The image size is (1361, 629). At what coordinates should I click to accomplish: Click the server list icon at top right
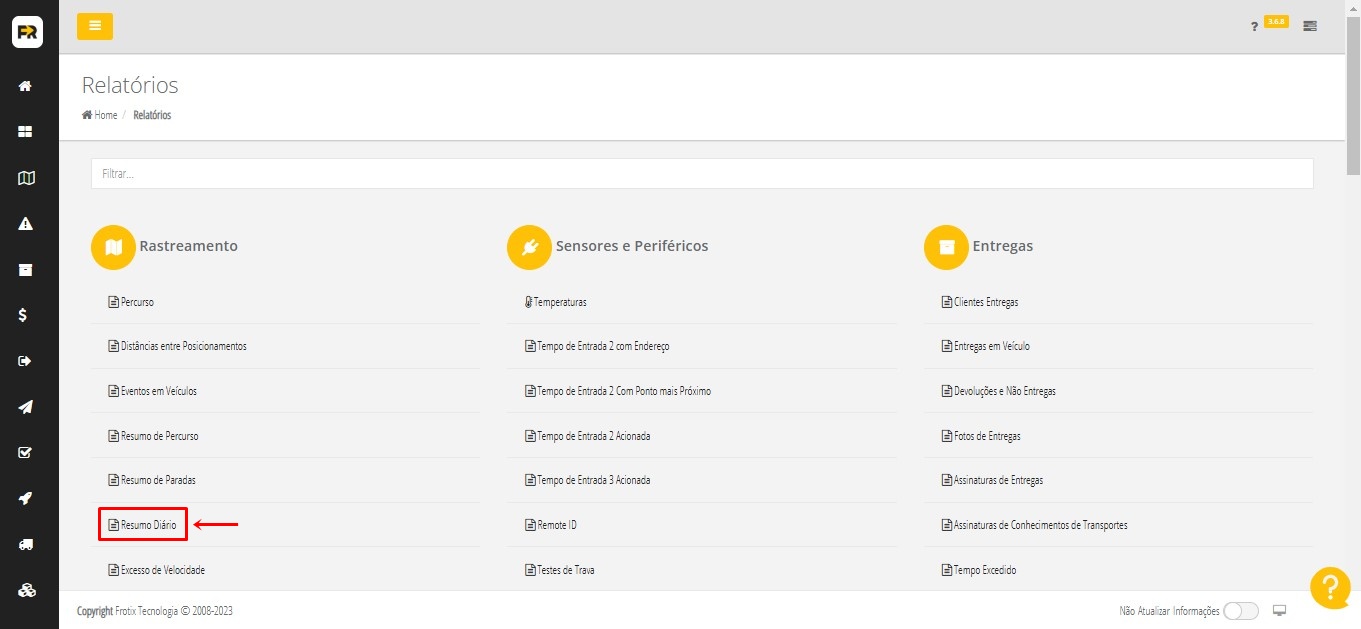pyautogui.click(x=1310, y=26)
